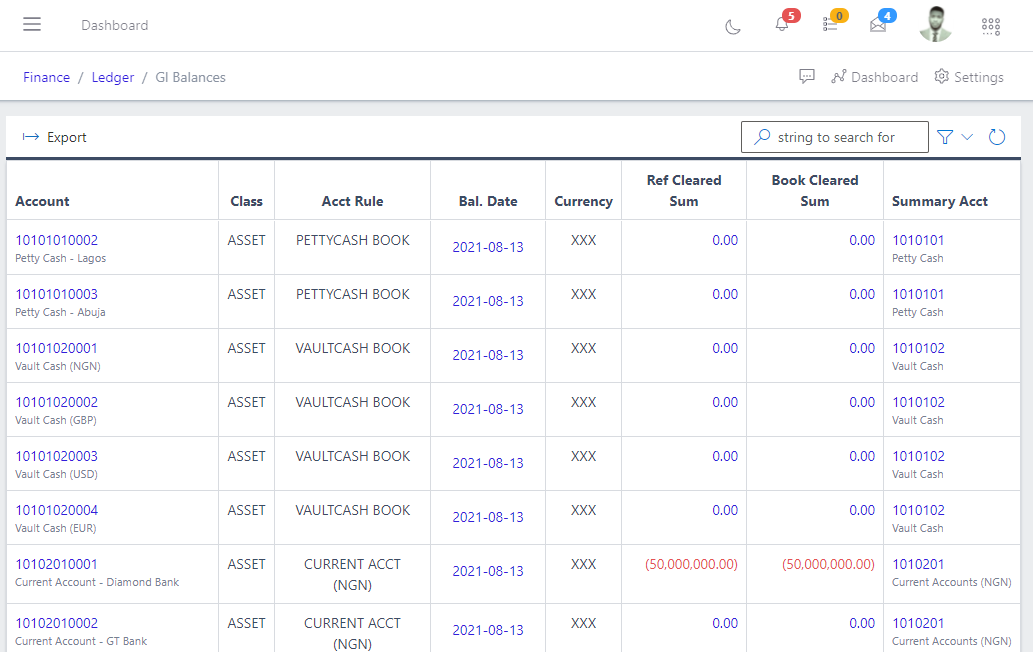Refresh the Gl Balances table

click(996, 137)
